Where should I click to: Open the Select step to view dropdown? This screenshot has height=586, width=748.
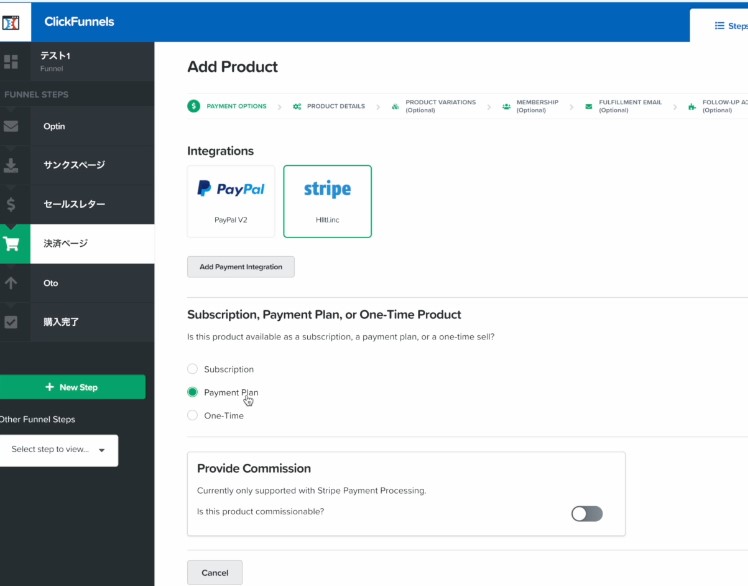point(59,450)
